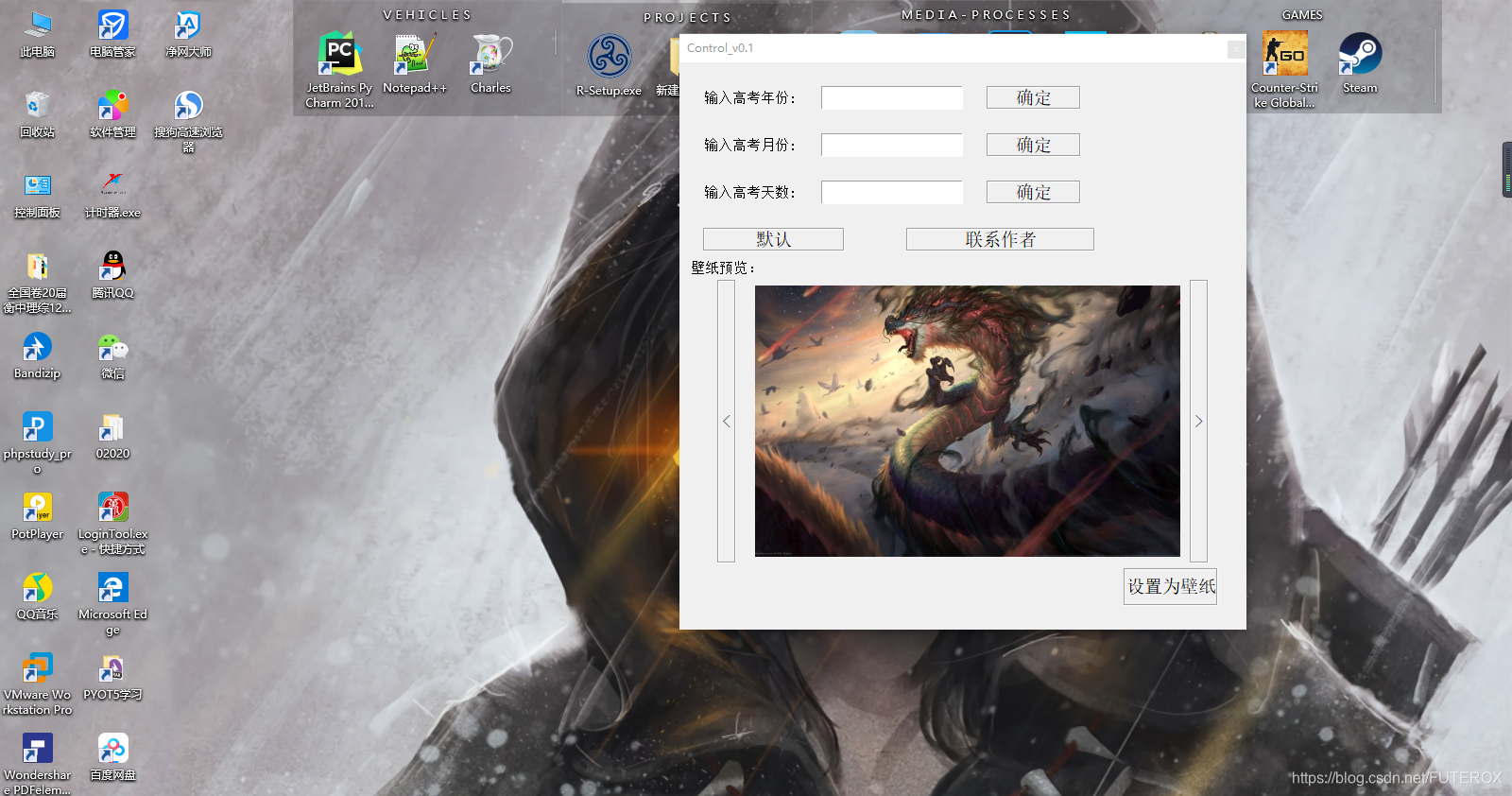
Task: Click the 默认 default button
Action: click(773, 239)
